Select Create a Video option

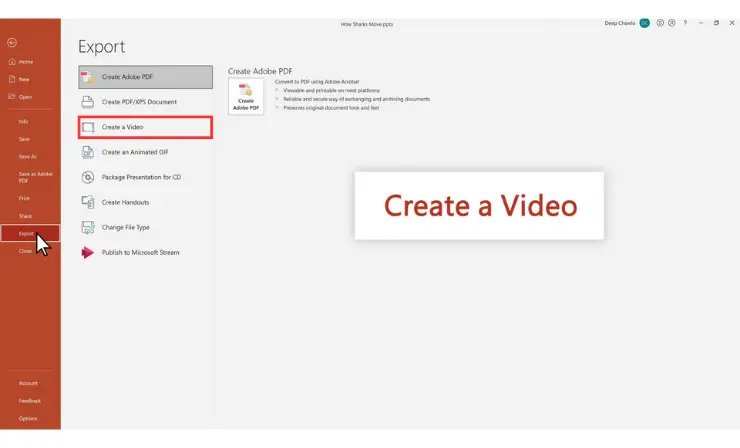pyautogui.click(x=145, y=127)
